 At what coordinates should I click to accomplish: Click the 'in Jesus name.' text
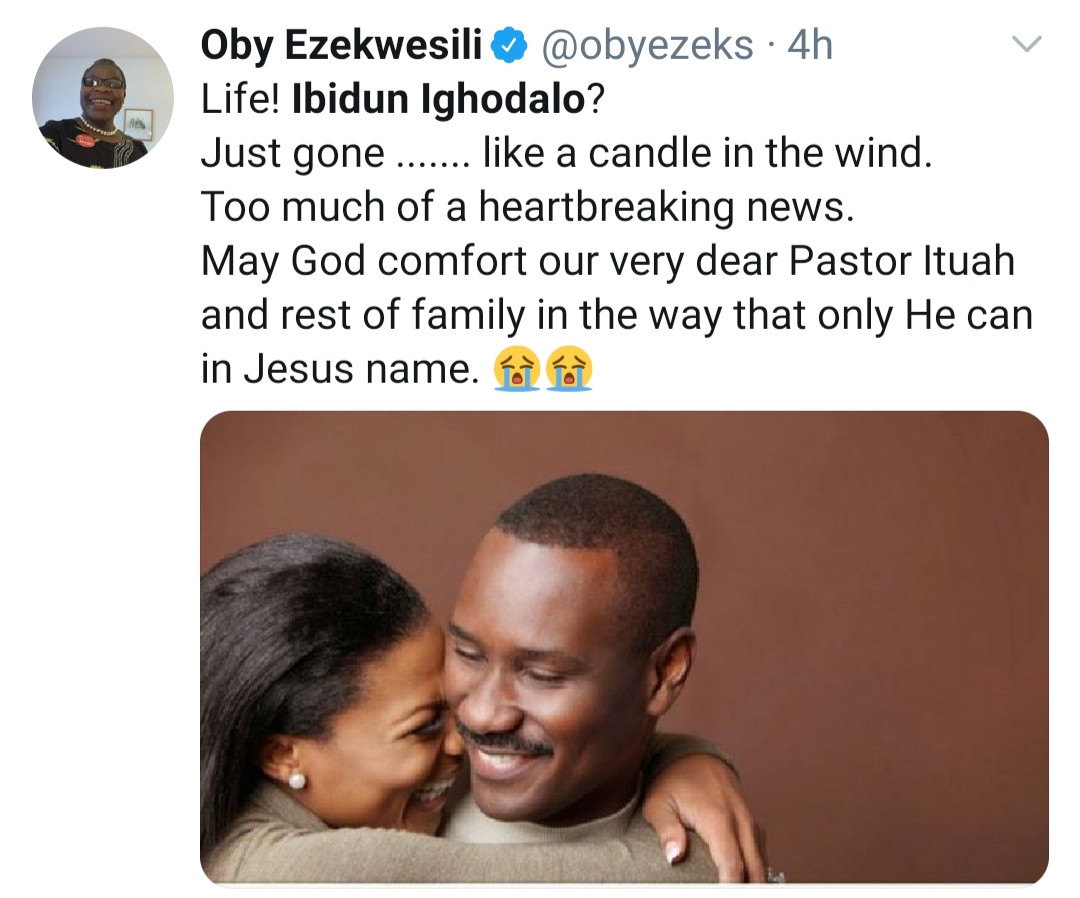click(x=340, y=369)
